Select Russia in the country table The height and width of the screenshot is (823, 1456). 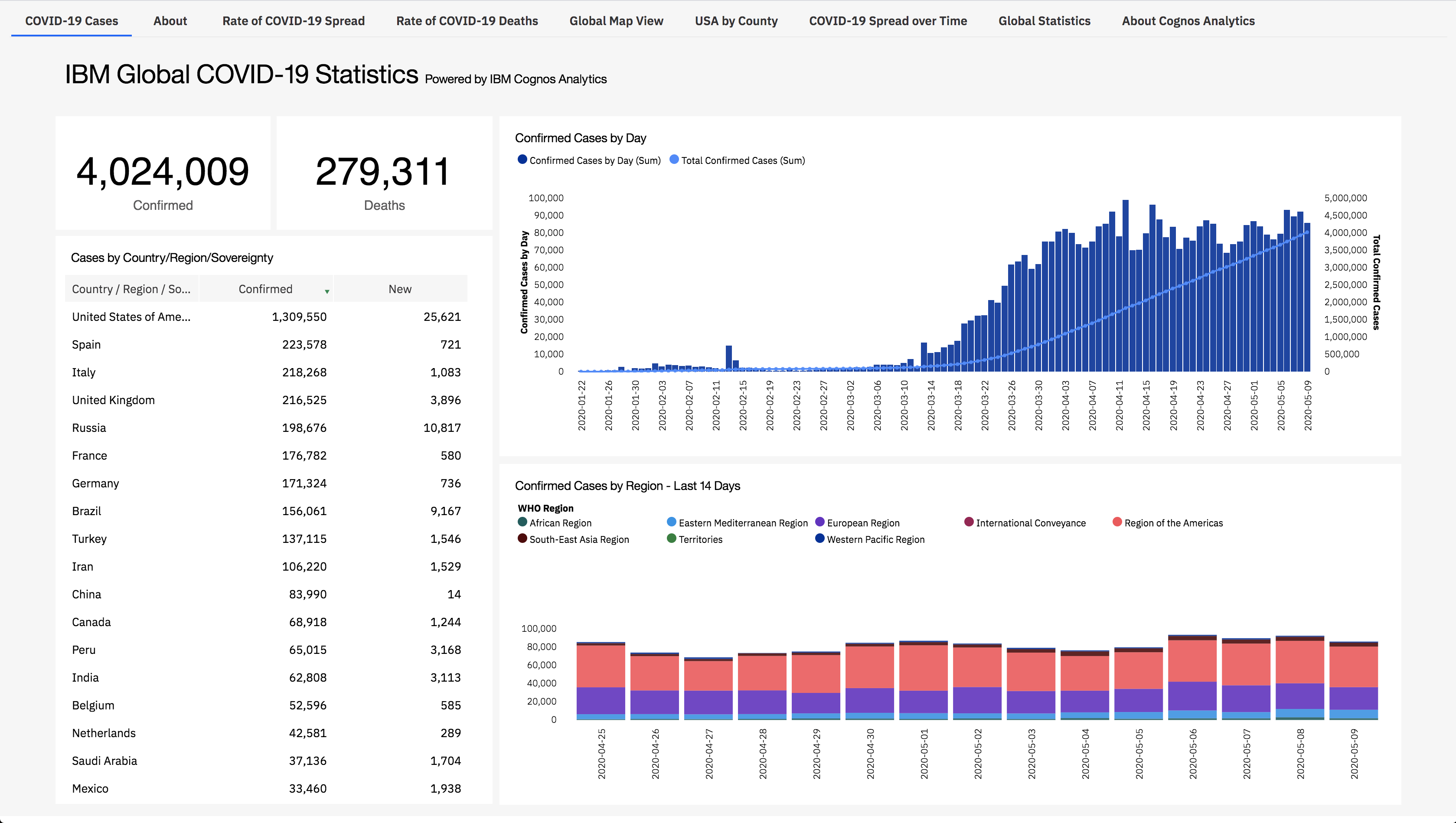click(x=266, y=428)
